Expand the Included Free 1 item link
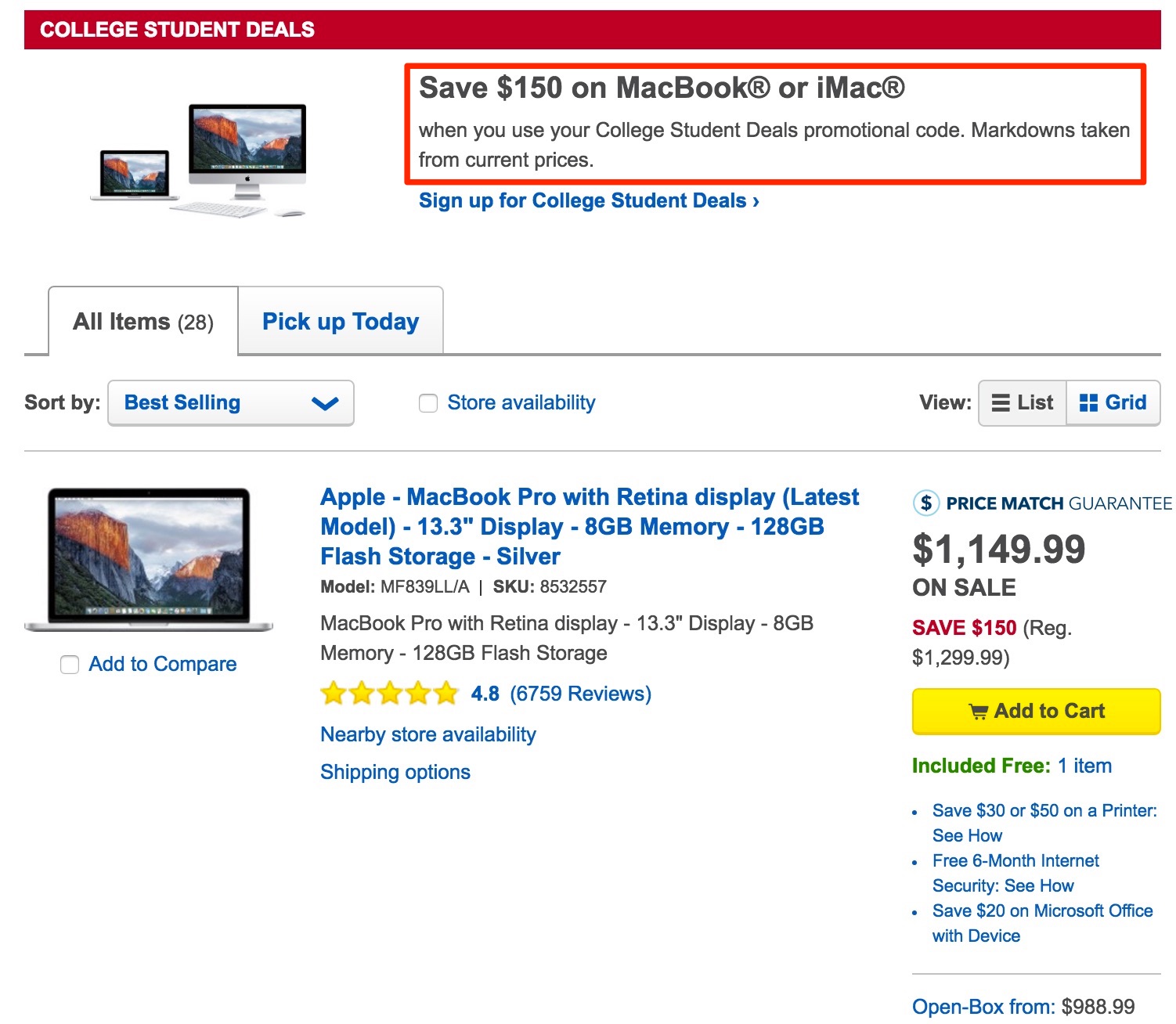 1084,766
